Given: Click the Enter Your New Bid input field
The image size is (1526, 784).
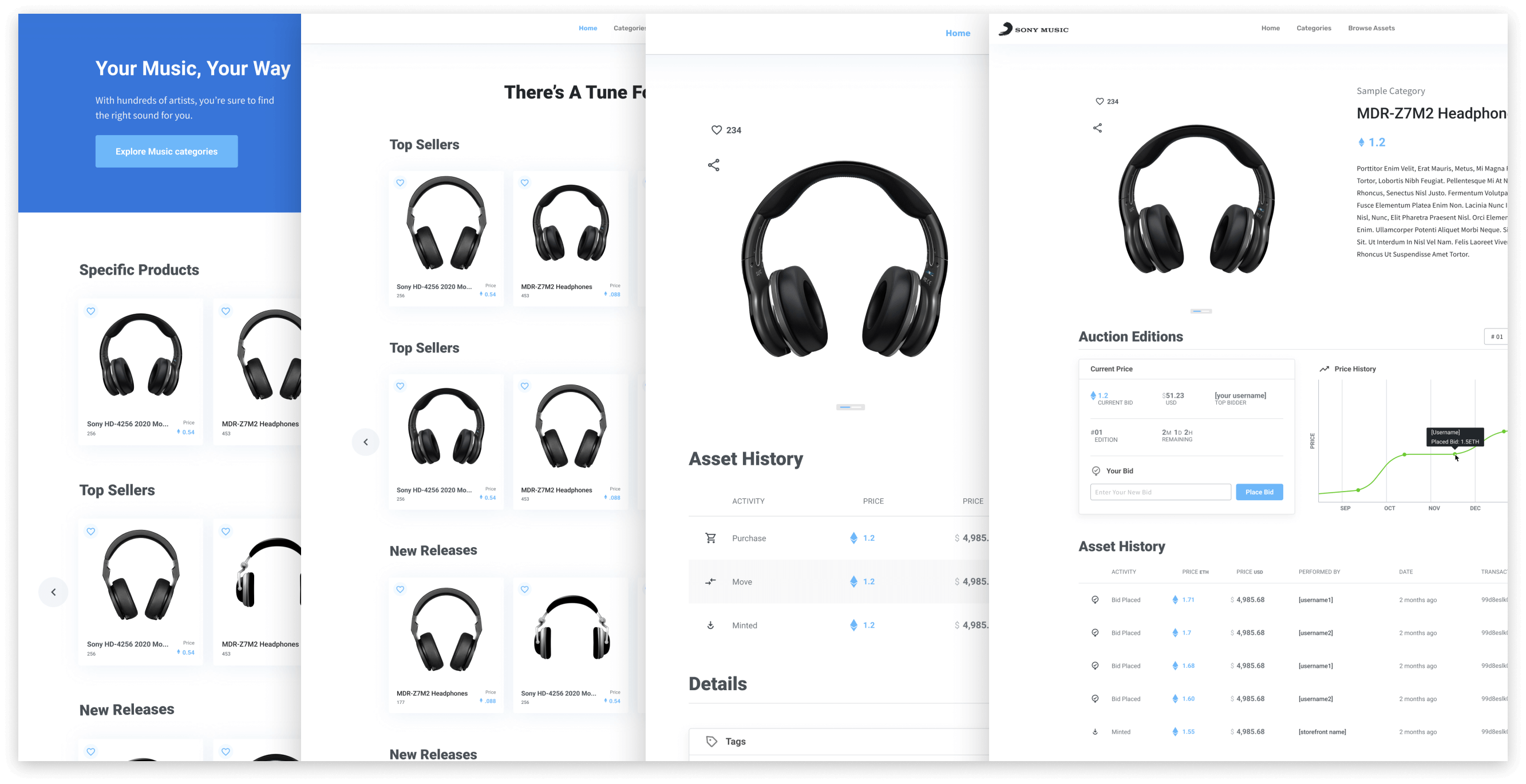Looking at the screenshot, I should pos(1160,492).
